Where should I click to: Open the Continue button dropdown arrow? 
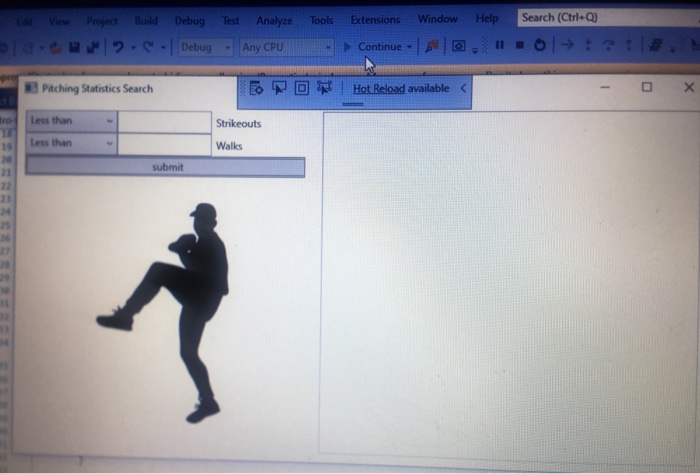tap(409, 46)
